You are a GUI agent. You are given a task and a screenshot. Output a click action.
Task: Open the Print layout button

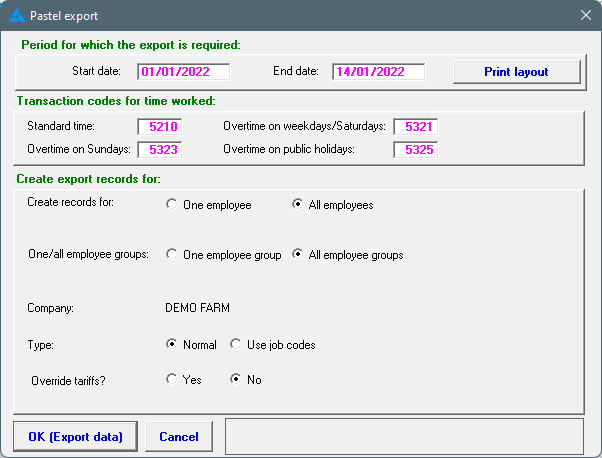516,72
